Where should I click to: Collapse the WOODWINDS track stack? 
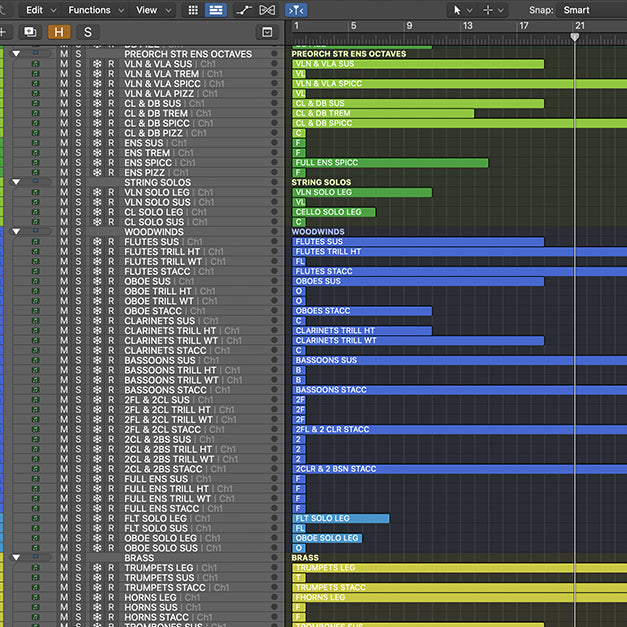[x=15, y=232]
